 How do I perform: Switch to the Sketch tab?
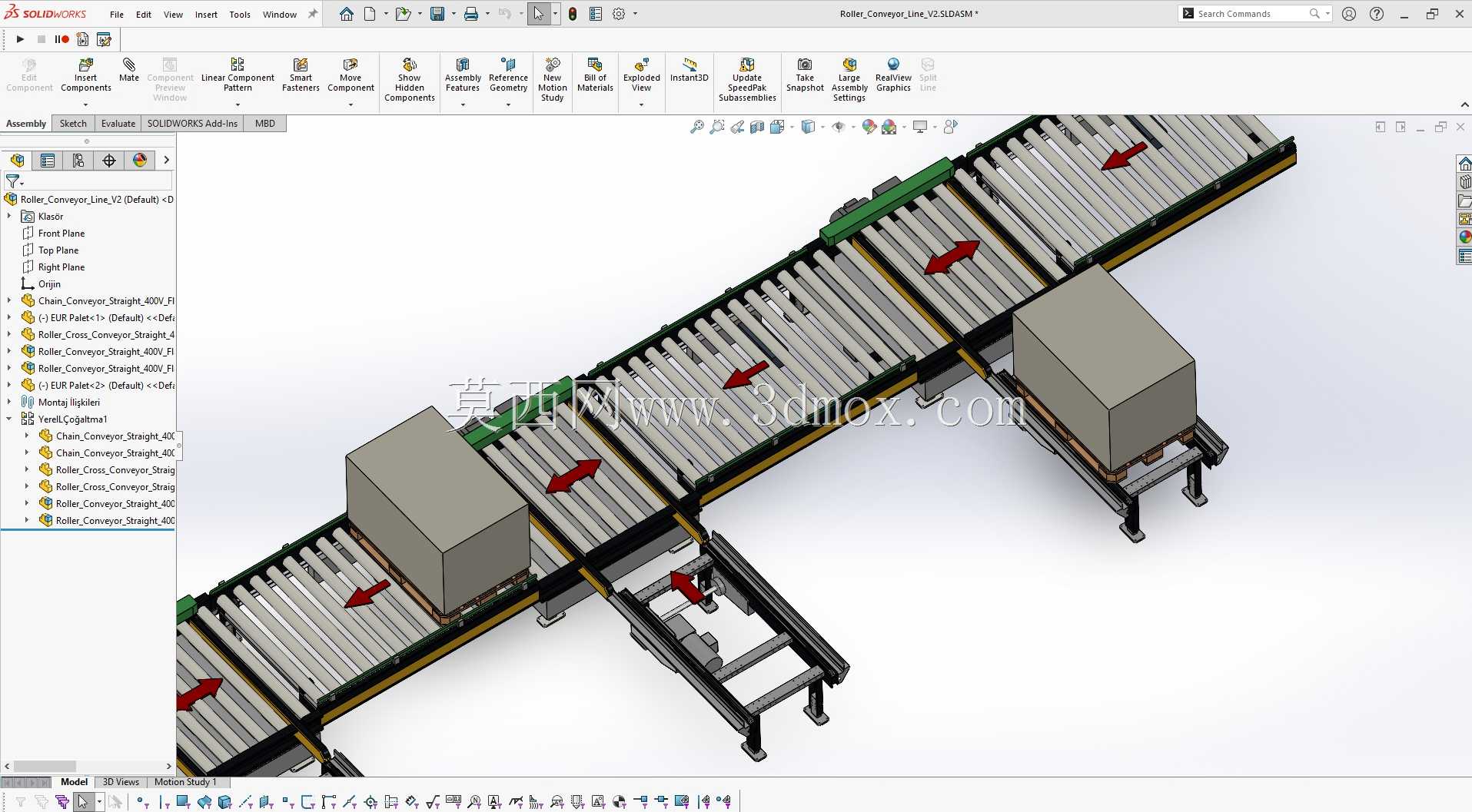[73, 124]
